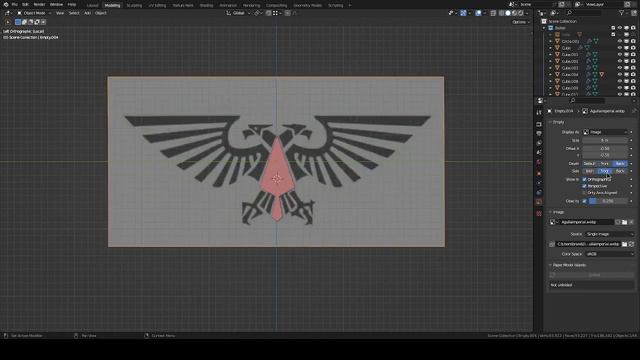The height and width of the screenshot is (360, 640).
Task: Open the Help menu
Action: tap(72, 4)
